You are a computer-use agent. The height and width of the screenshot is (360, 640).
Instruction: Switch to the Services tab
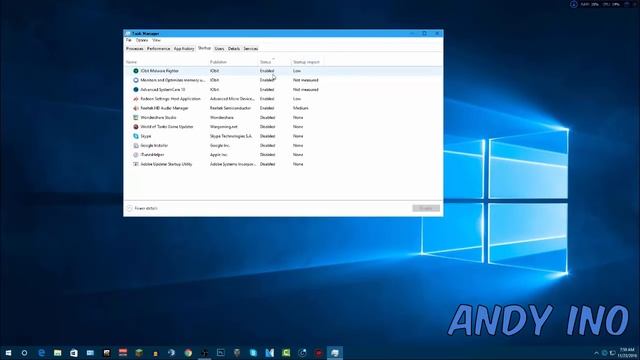point(251,49)
